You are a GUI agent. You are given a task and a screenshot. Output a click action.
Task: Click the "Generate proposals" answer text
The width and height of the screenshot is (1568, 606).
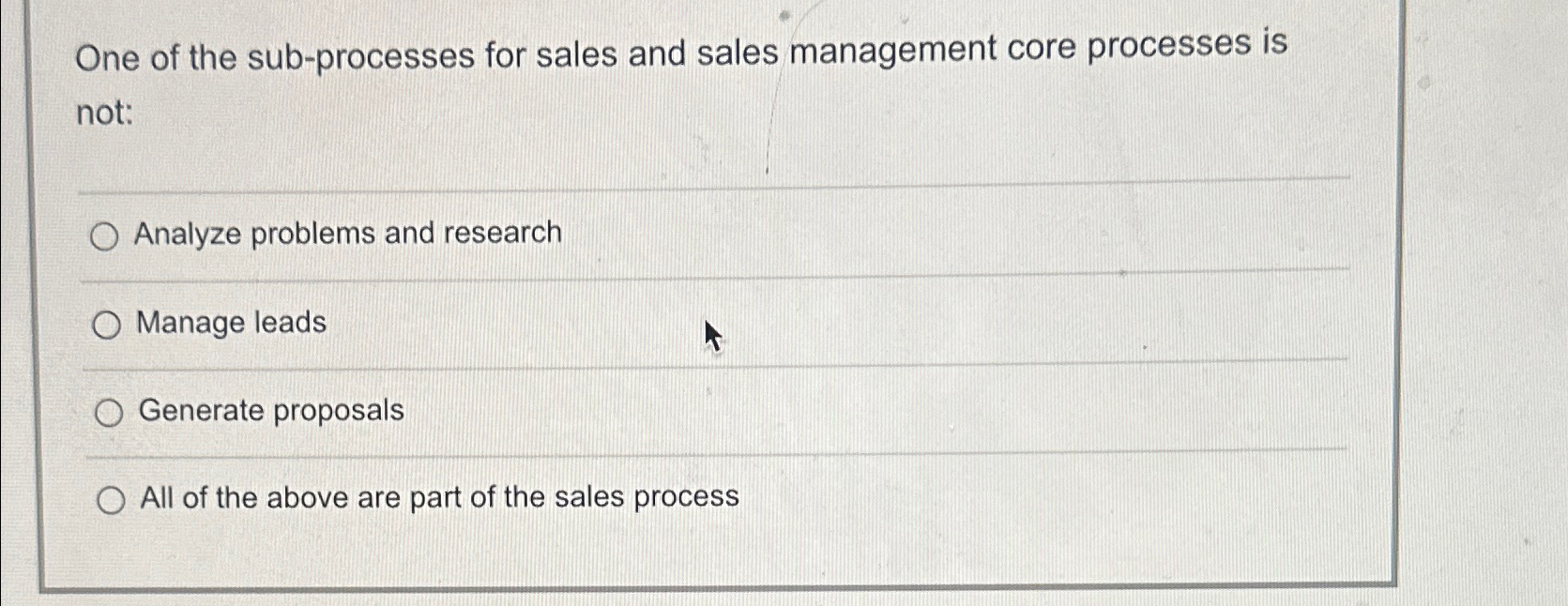[270, 411]
